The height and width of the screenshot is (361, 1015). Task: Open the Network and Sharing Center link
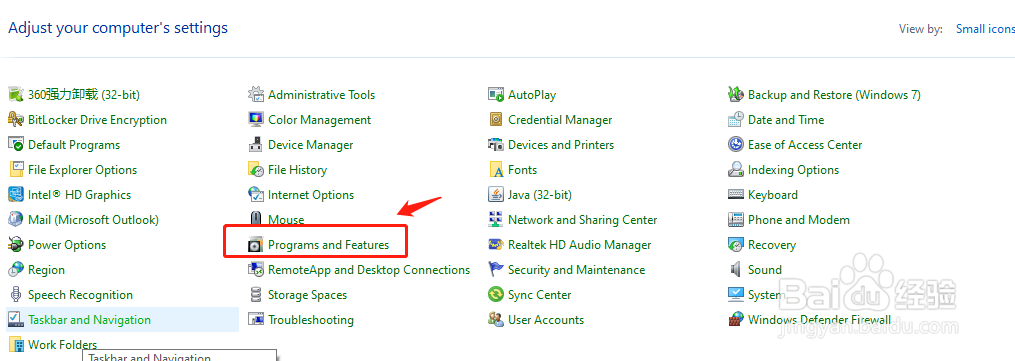coord(583,220)
